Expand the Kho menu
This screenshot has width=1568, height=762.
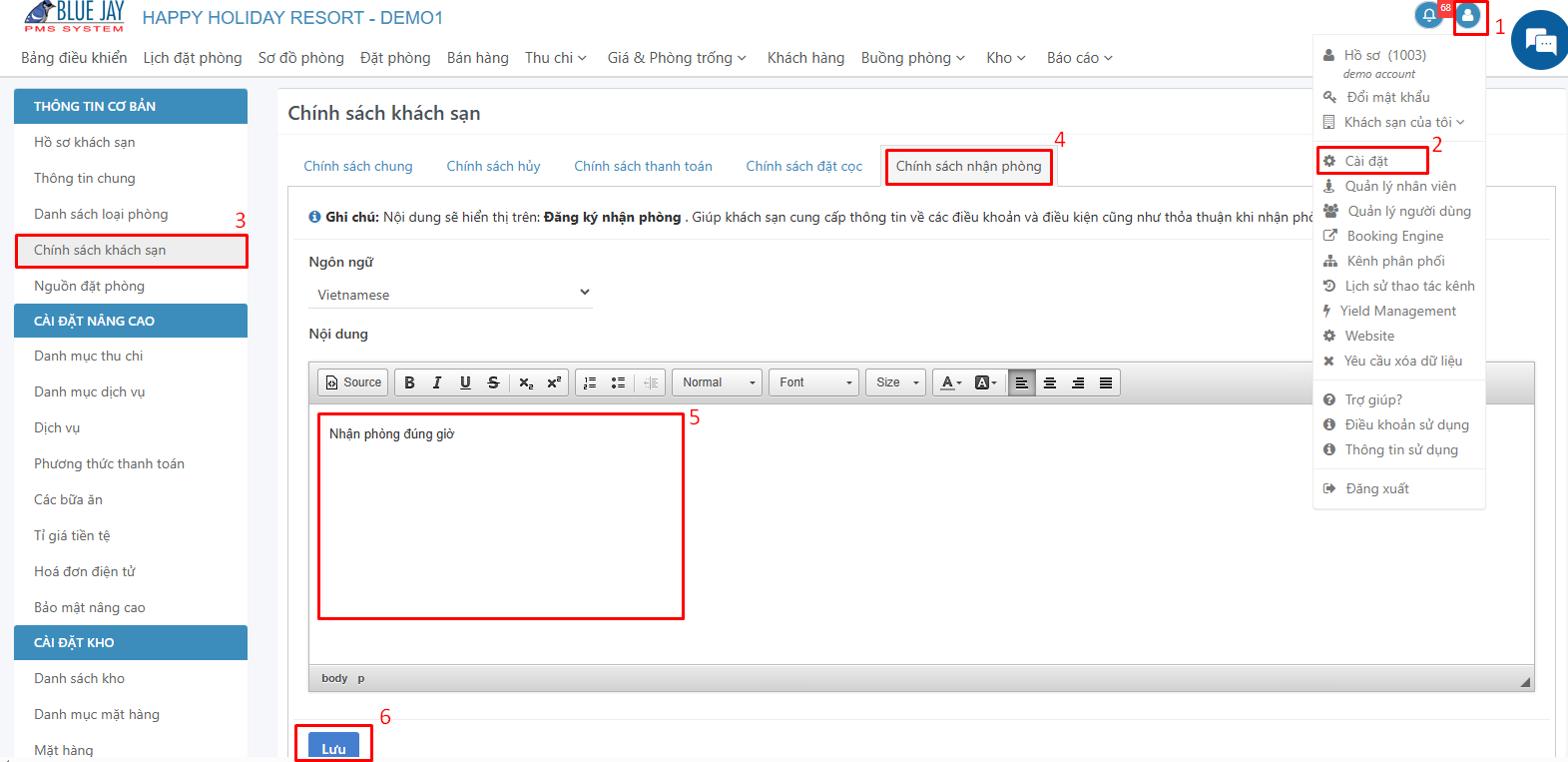click(x=1006, y=58)
